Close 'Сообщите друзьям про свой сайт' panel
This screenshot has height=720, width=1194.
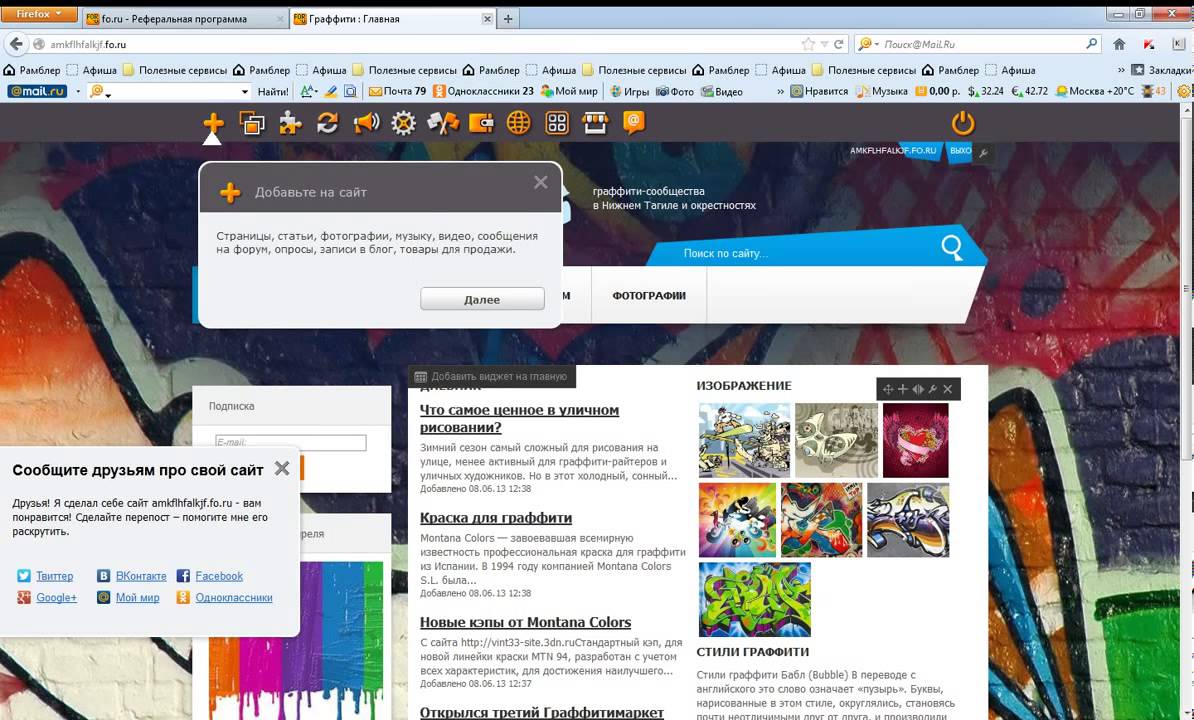[x=282, y=468]
